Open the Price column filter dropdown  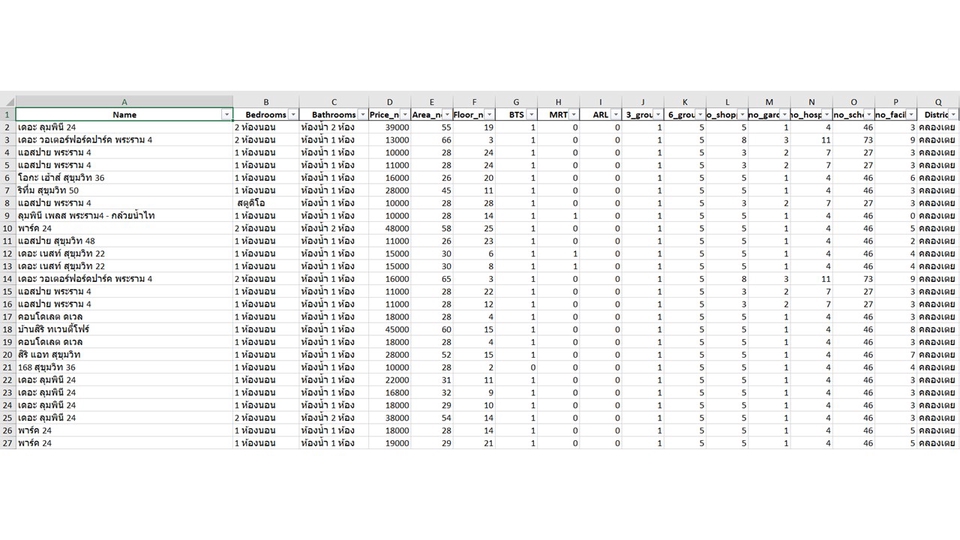click(405, 114)
